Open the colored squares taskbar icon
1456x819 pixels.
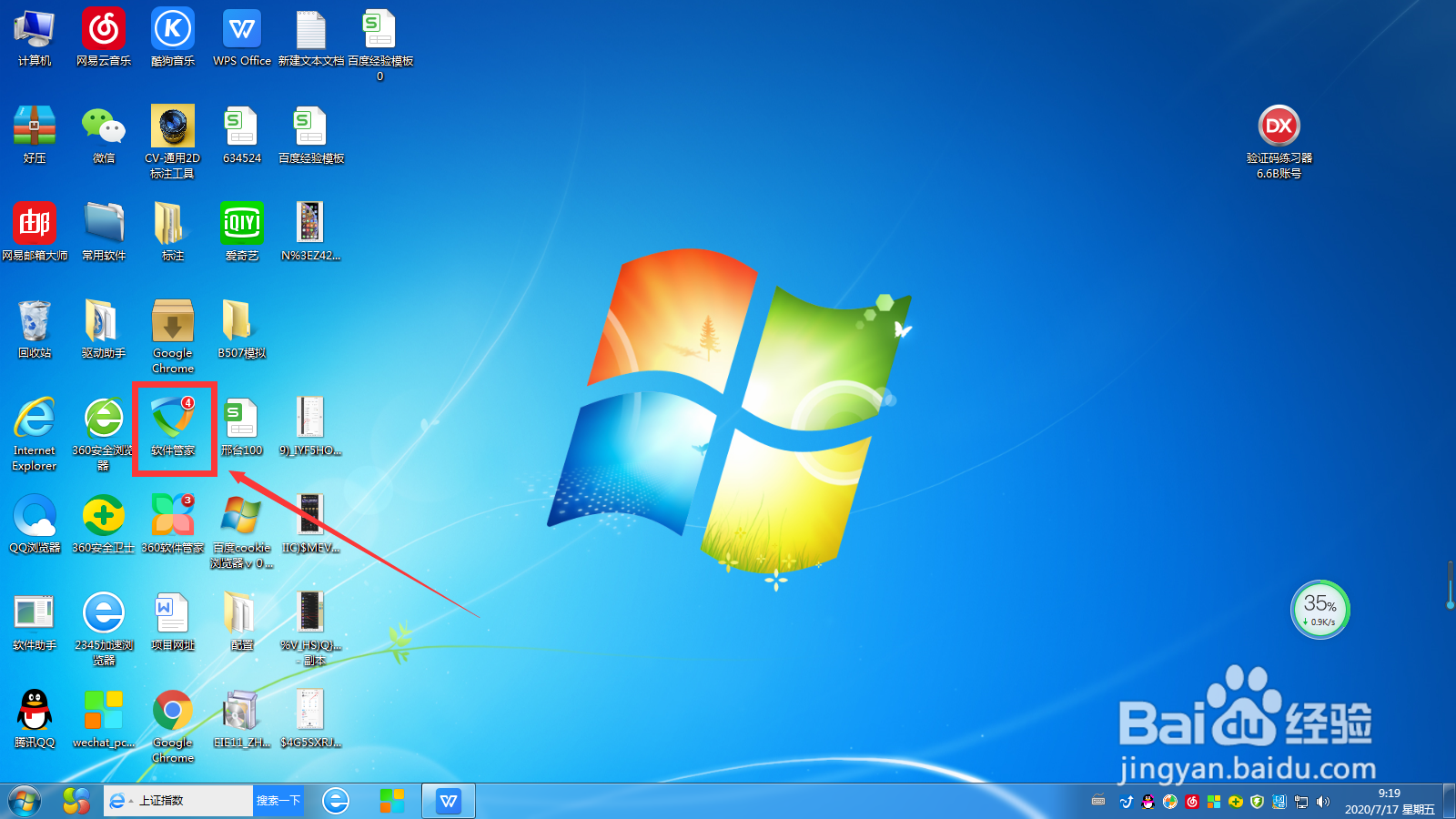[x=392, y=801]
